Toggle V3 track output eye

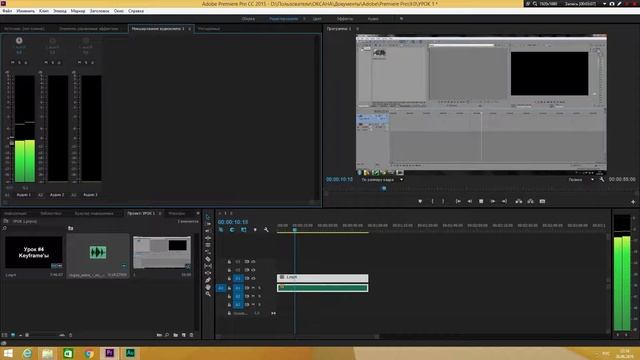253,262
